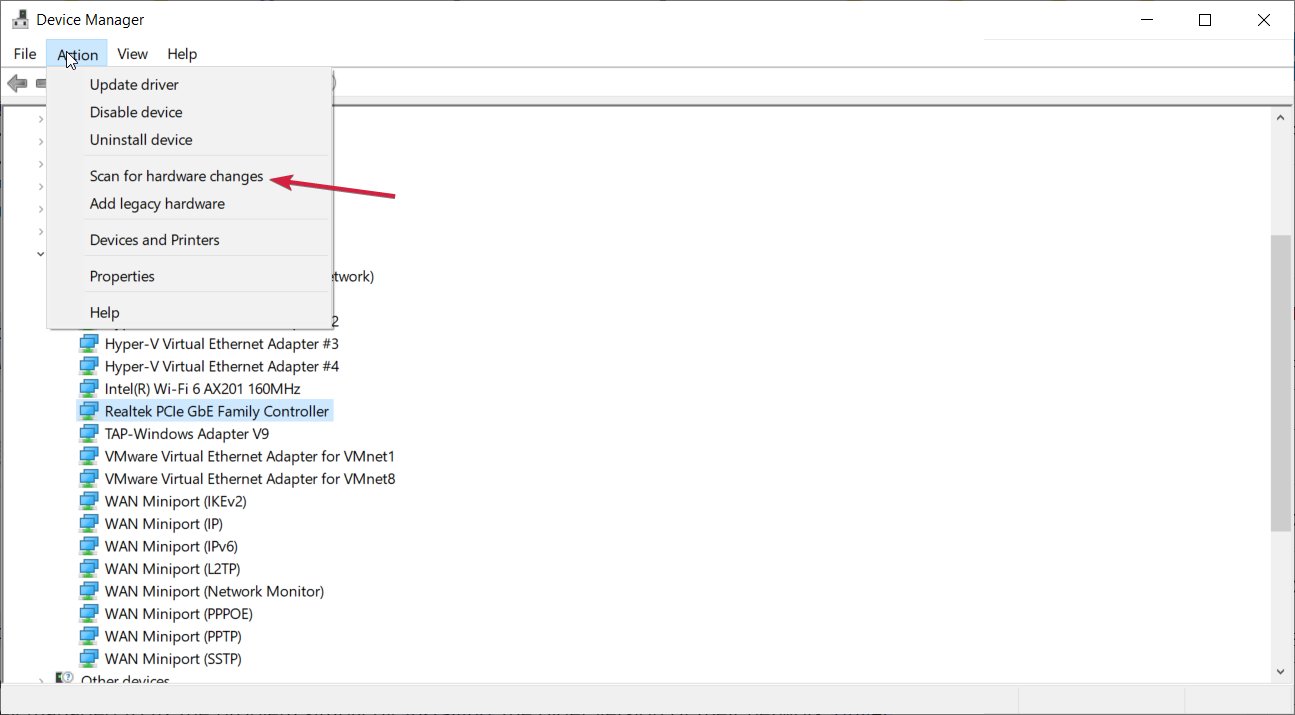
Task: Click icon beside WAN Miniport (IPv6)
Action: 89,546
